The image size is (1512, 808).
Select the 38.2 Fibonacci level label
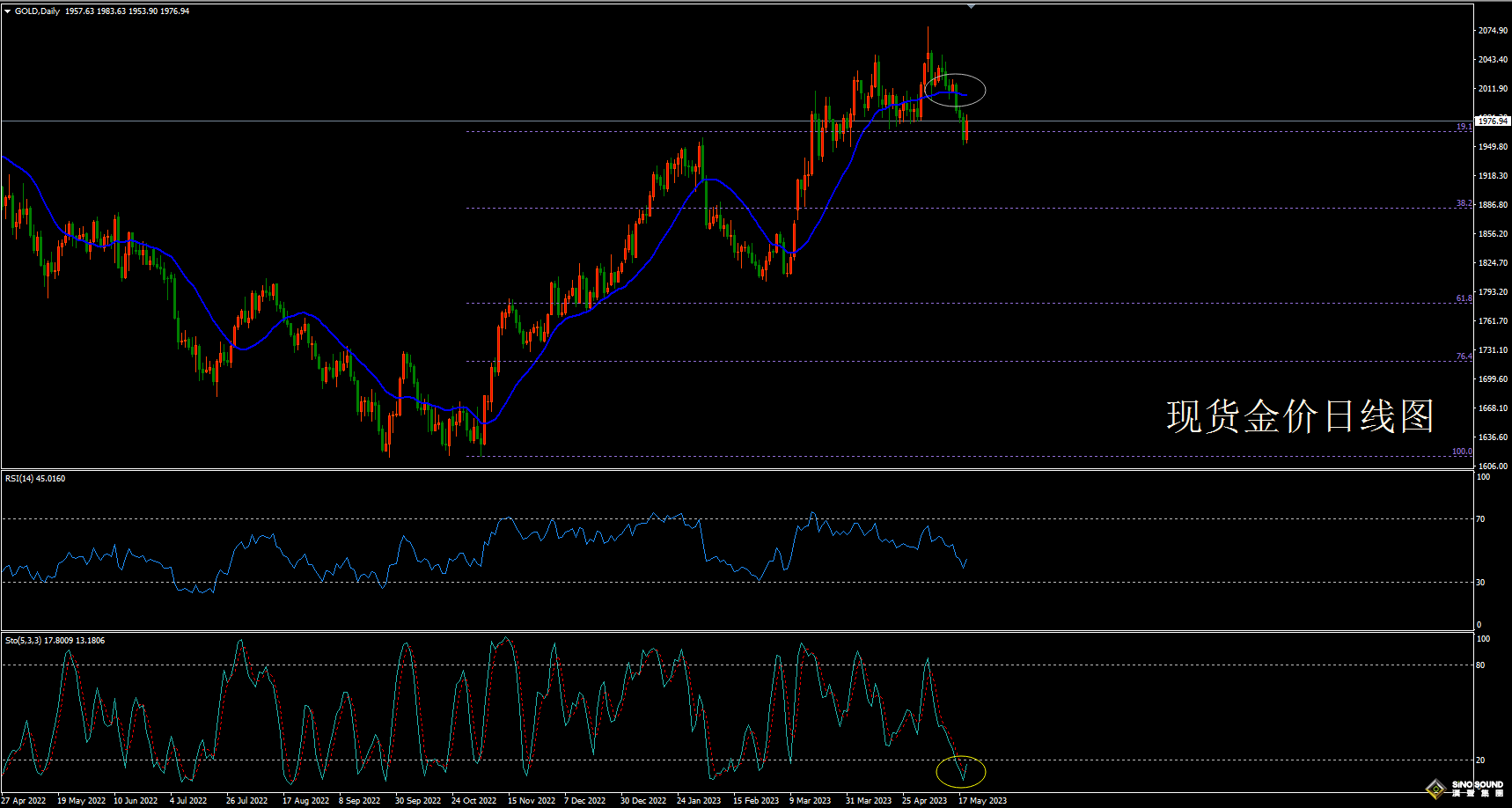point(1464,203)
